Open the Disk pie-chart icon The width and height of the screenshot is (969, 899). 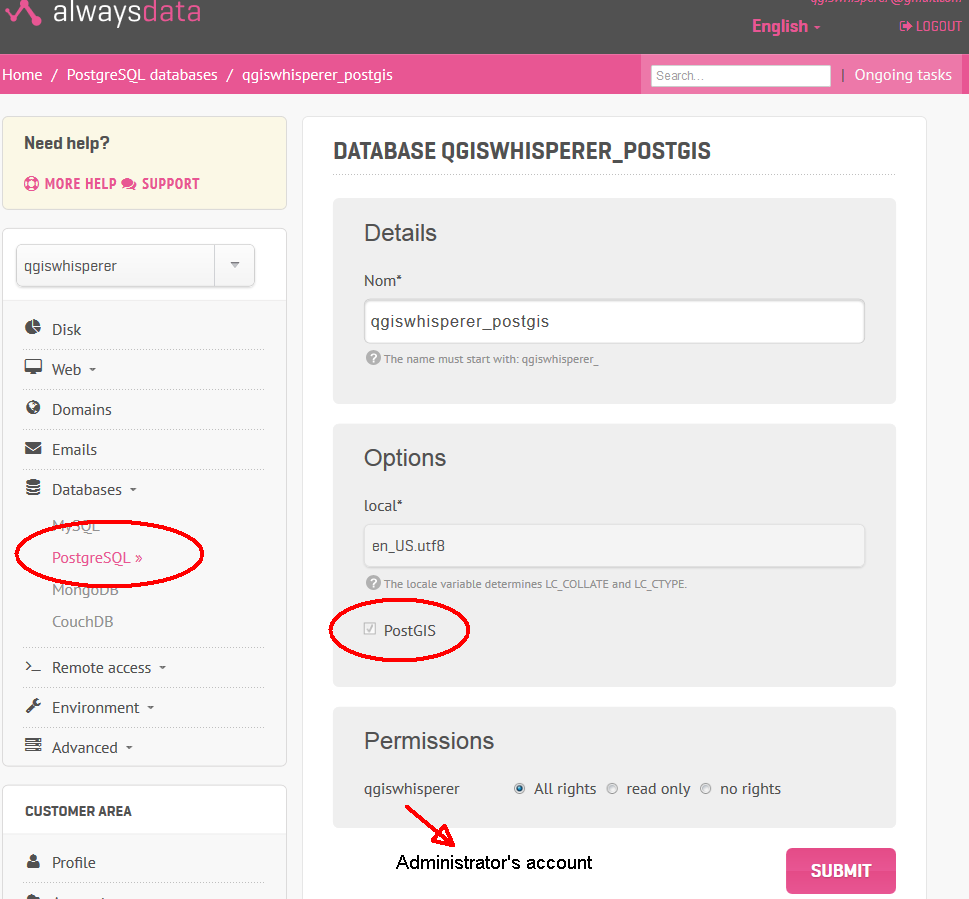click(33, 327)
